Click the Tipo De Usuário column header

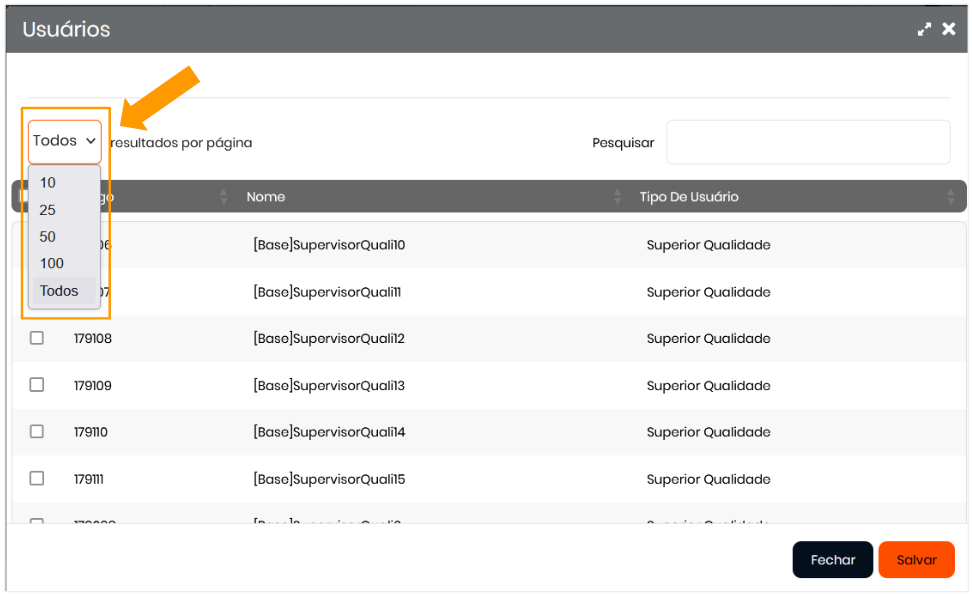[x=689, y=197]
